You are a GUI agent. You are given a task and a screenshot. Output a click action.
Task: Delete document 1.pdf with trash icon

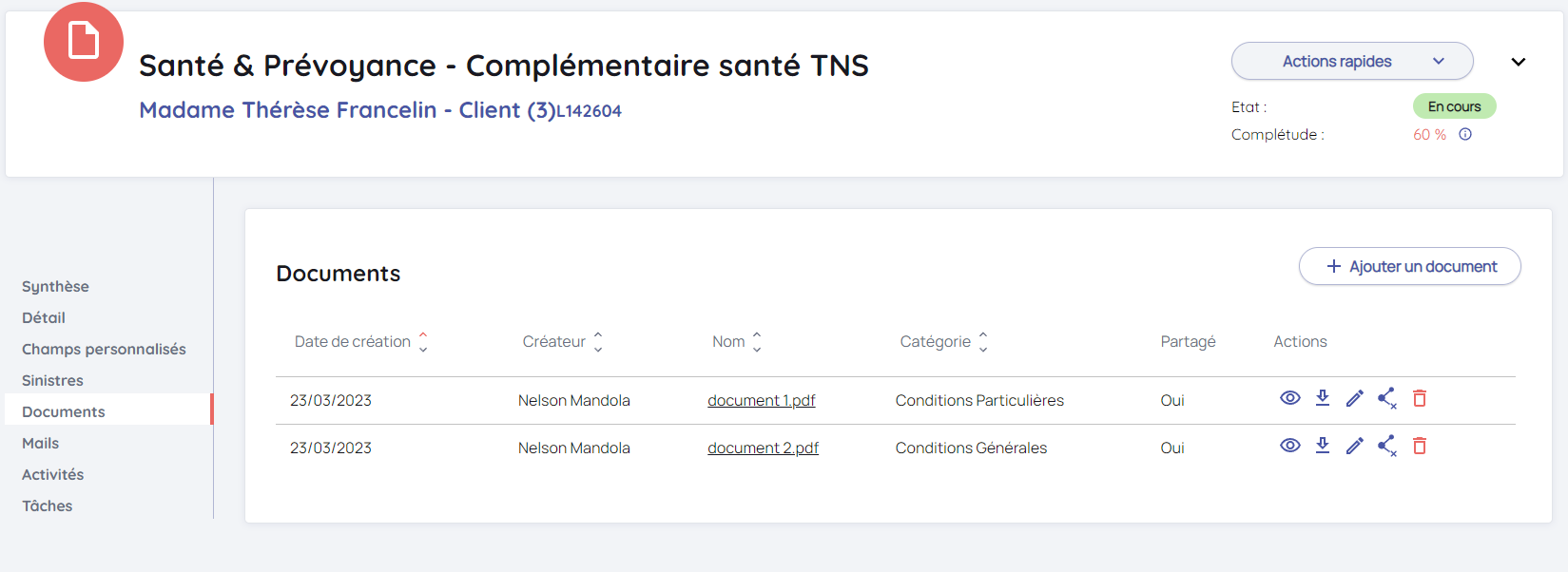point(1419,398)
